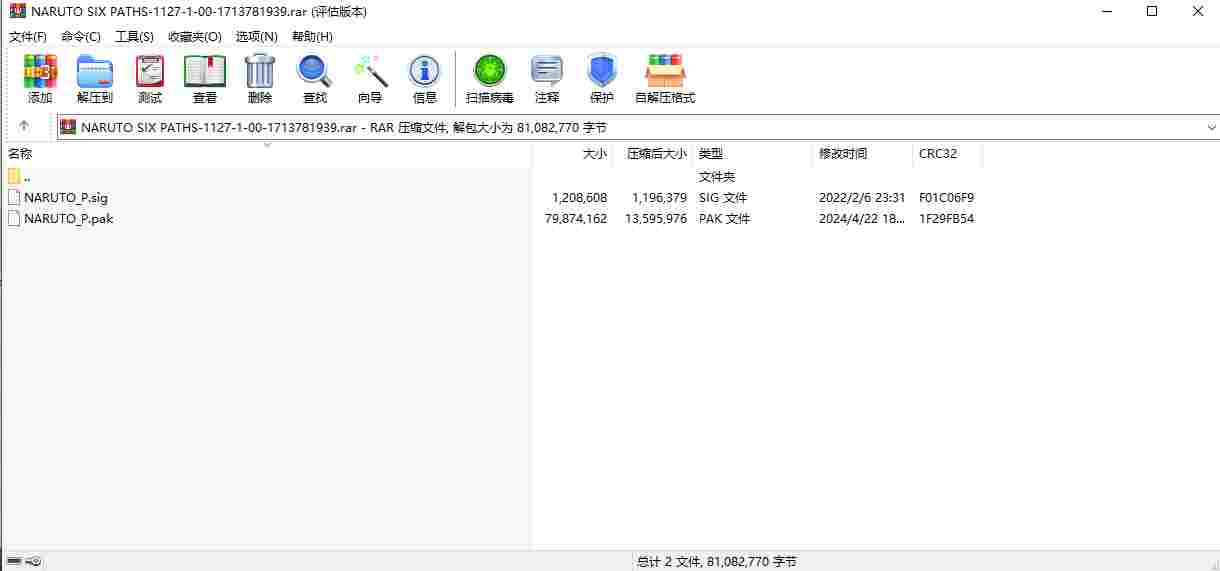Select the parent folder ".." icon
The height and width of the screenshot is (571, 1220).
[14, 176]
